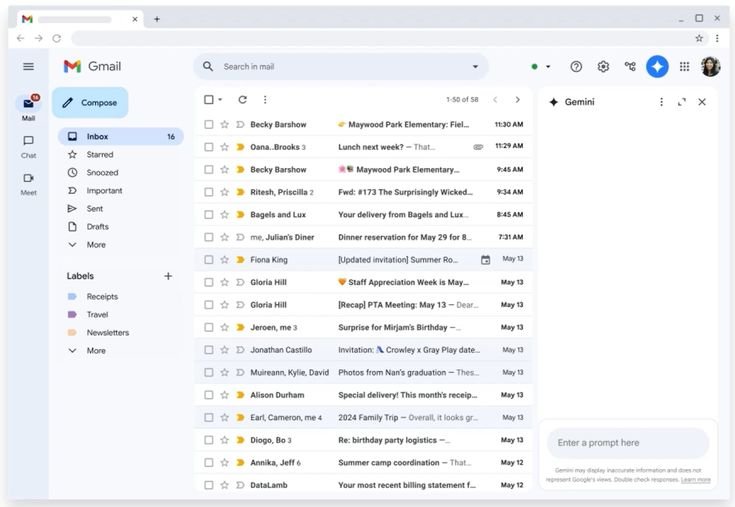Click the Support help question icon
The height and width of the screenshot is (507, 735).
(x=576, y=66)
